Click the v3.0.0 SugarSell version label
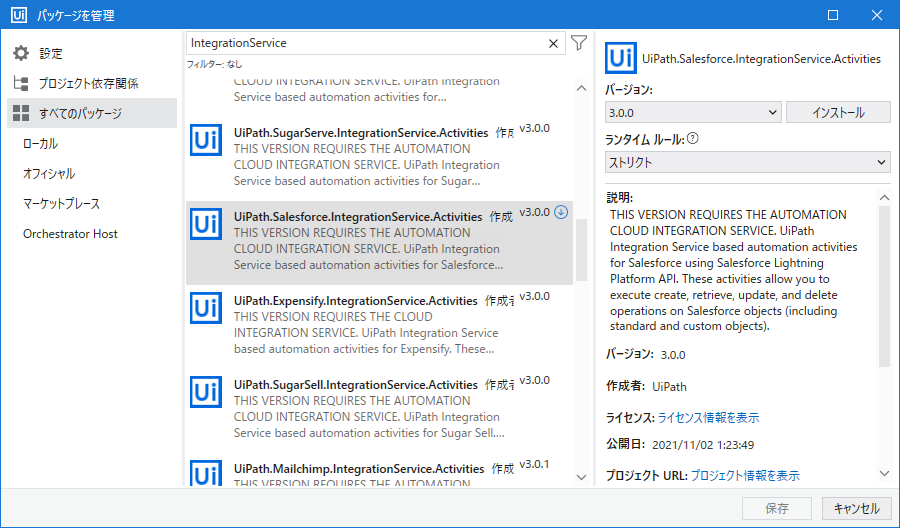Image resolution: width=900 pixels, height=528 pixels. (534, 380)
